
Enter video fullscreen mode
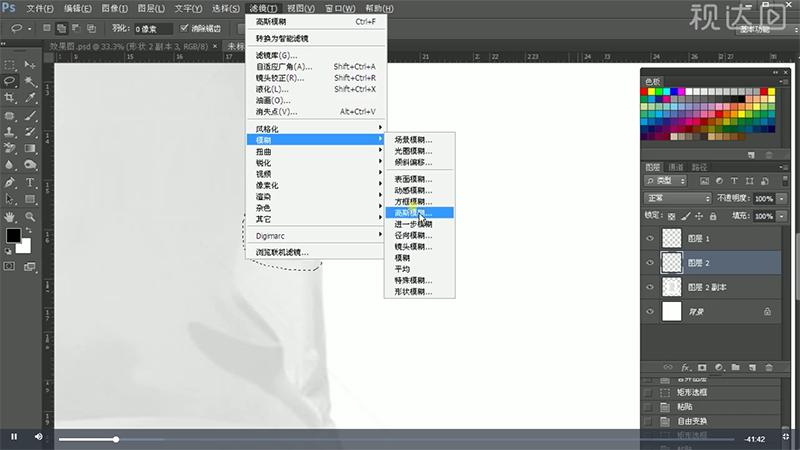[x=786, y=437]
